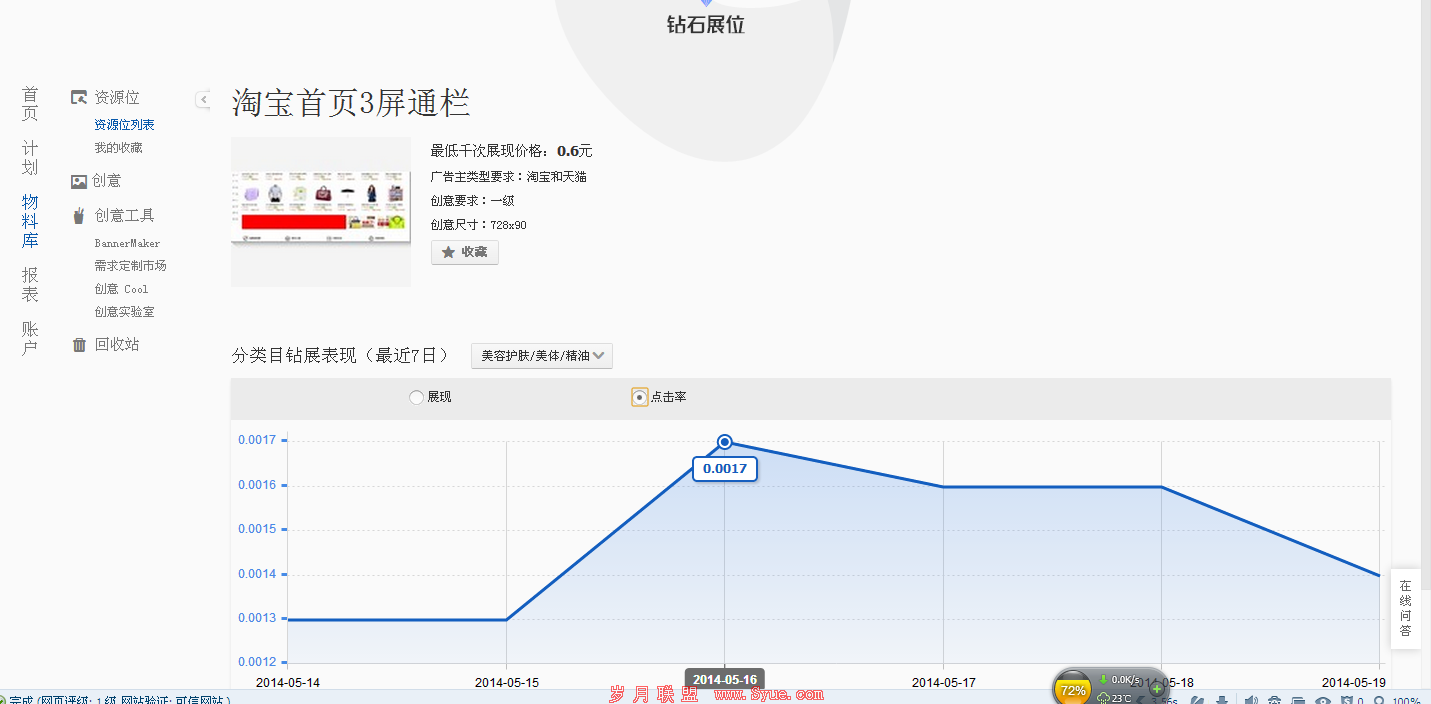1431x704 pixels.
Task: Click the 钻石展位 logo text at the top
Action: click(x=706, y=25)
